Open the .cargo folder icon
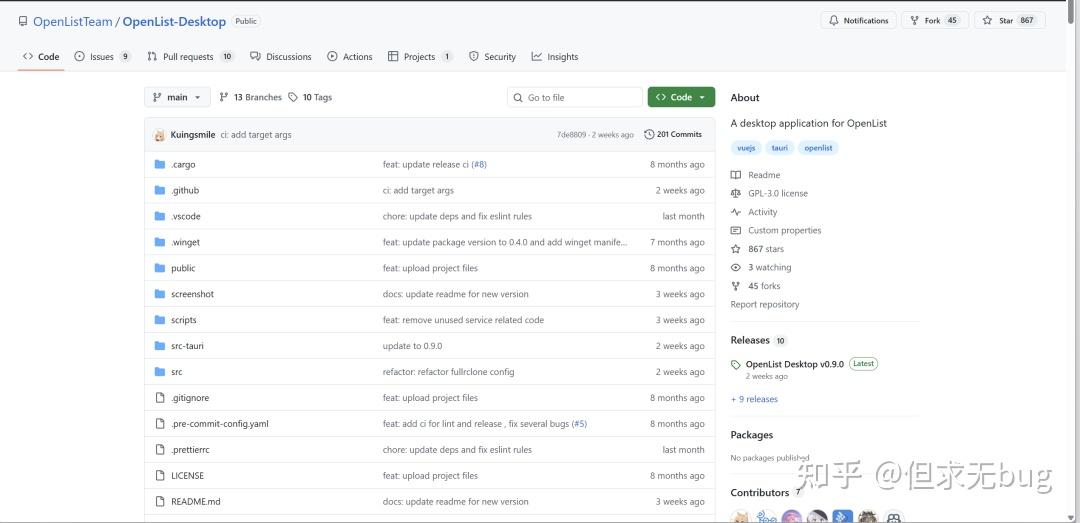 pos(160,164)
